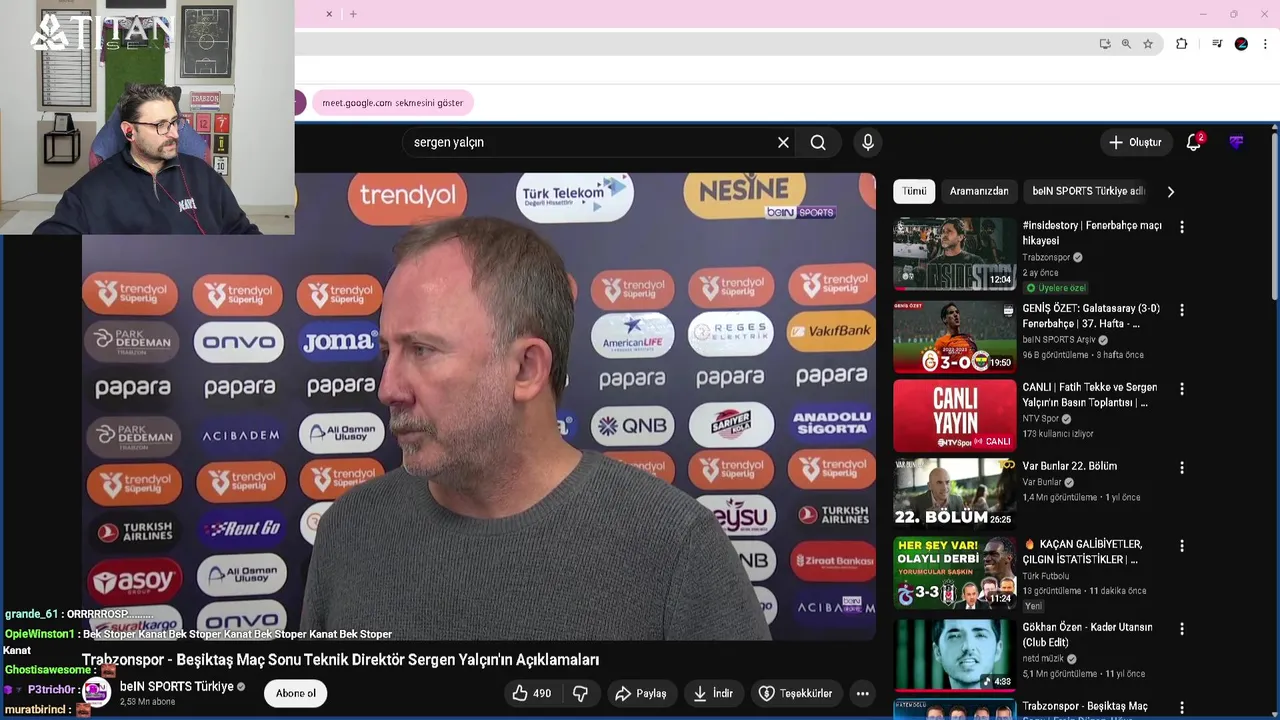
Task: Send thanks via Teşekkürler button
Action: coord(795,693)
